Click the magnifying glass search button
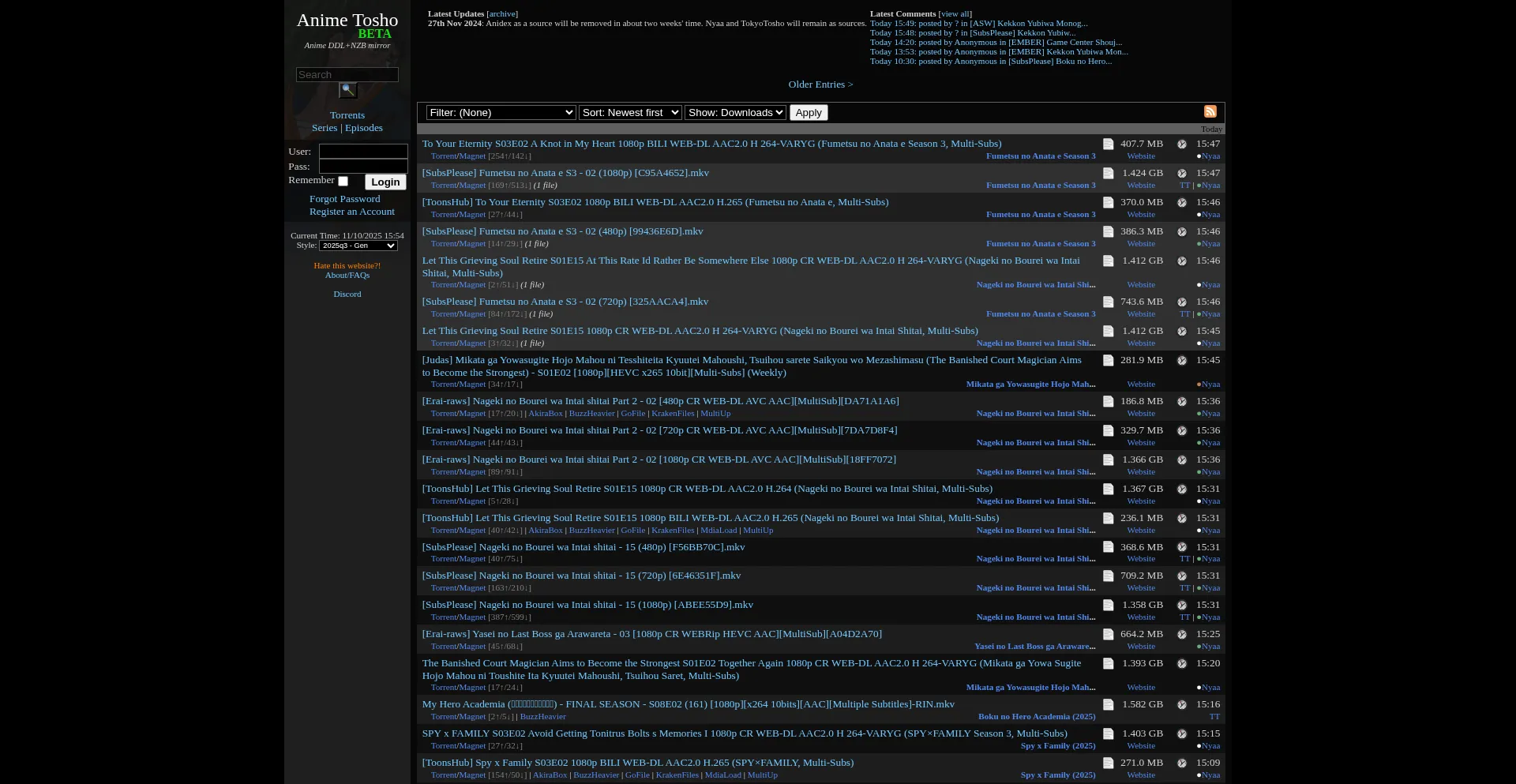This screenshot has height=784, width=1516. (347, 91)
